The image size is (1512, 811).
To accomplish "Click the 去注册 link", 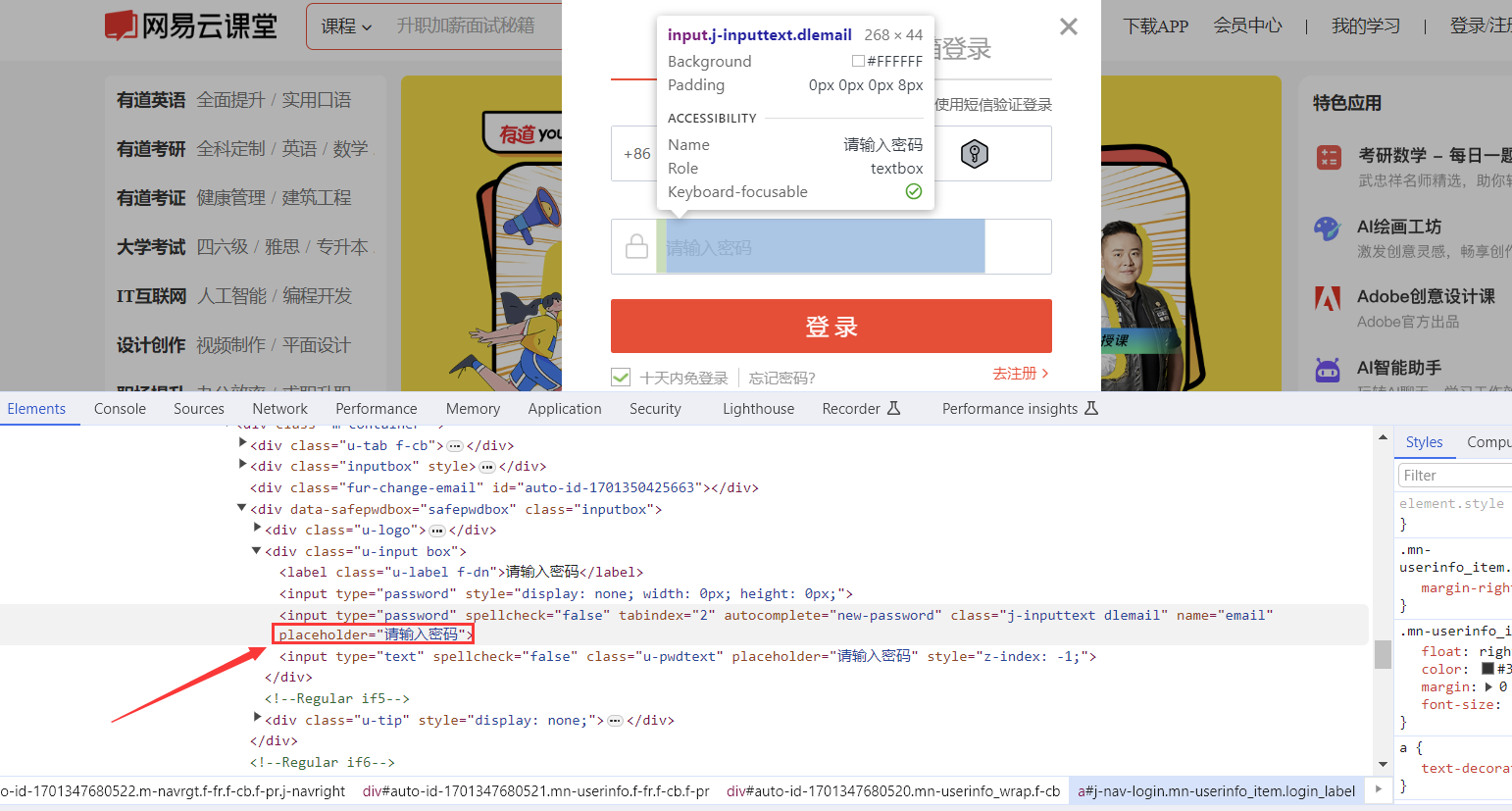I will [1021, 374].
